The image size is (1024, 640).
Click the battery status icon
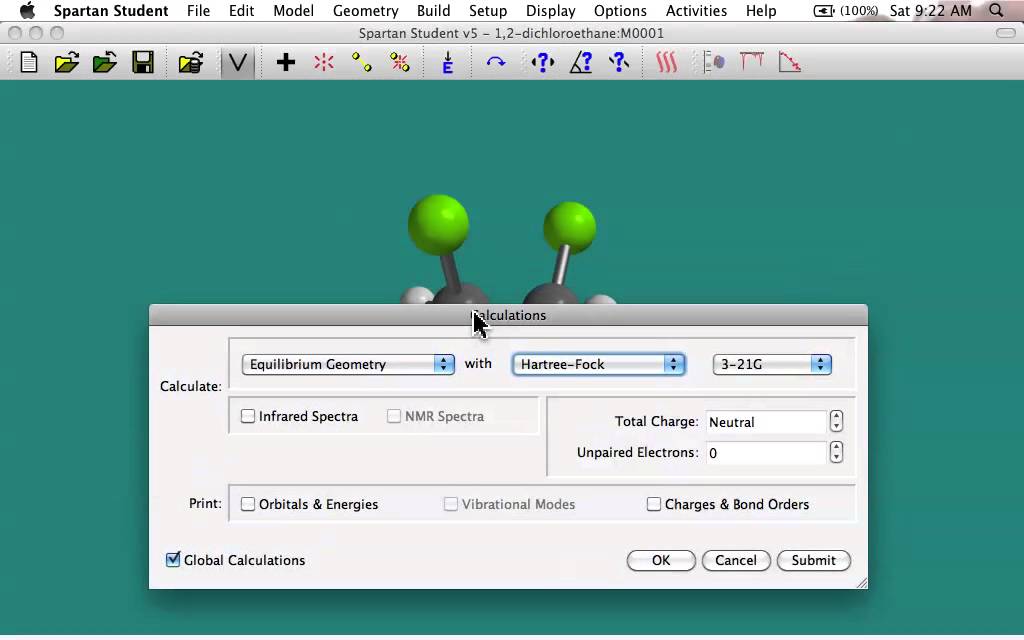pyautogui.click(x=824, y=11)
